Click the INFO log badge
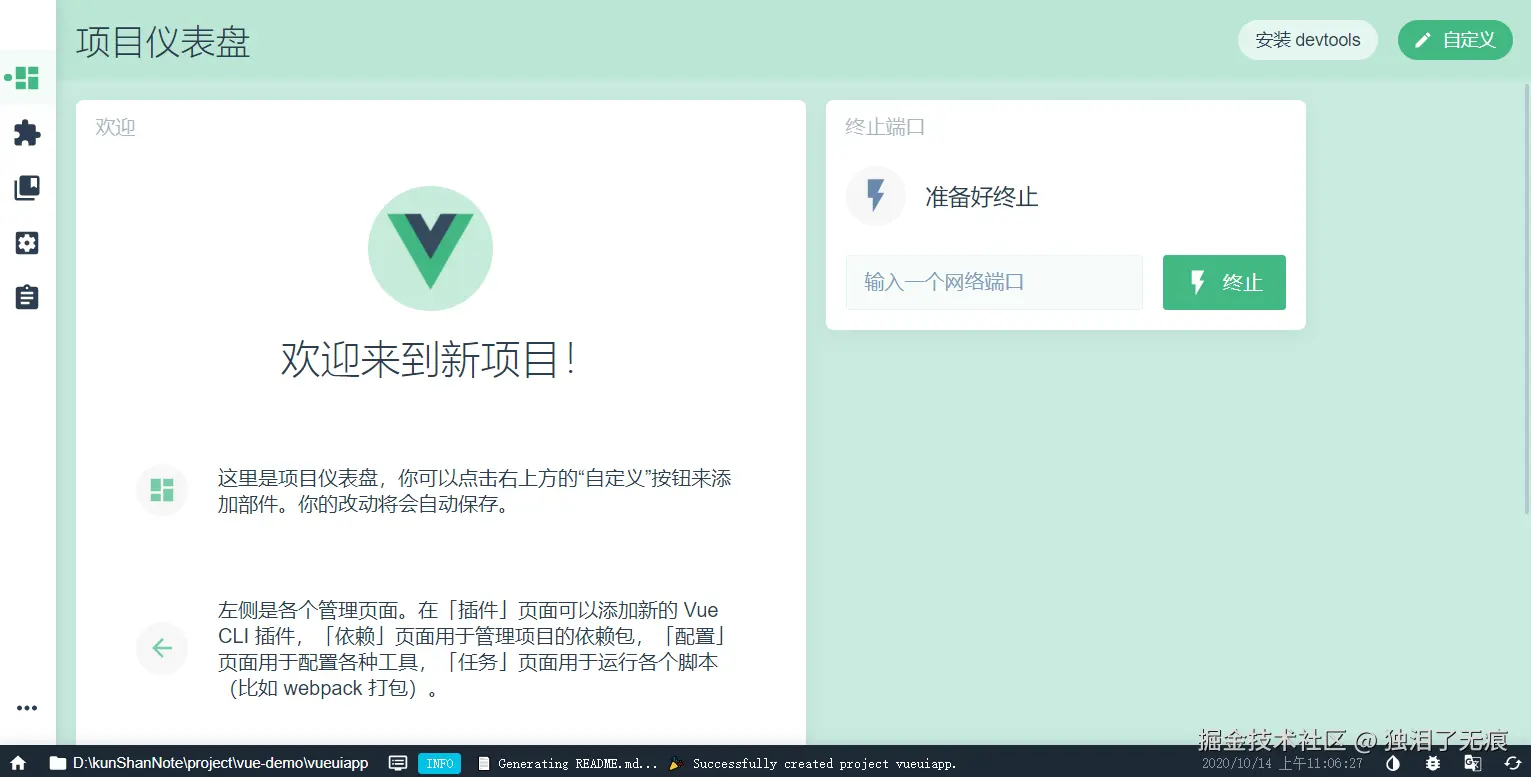 [x=439, y=763]
